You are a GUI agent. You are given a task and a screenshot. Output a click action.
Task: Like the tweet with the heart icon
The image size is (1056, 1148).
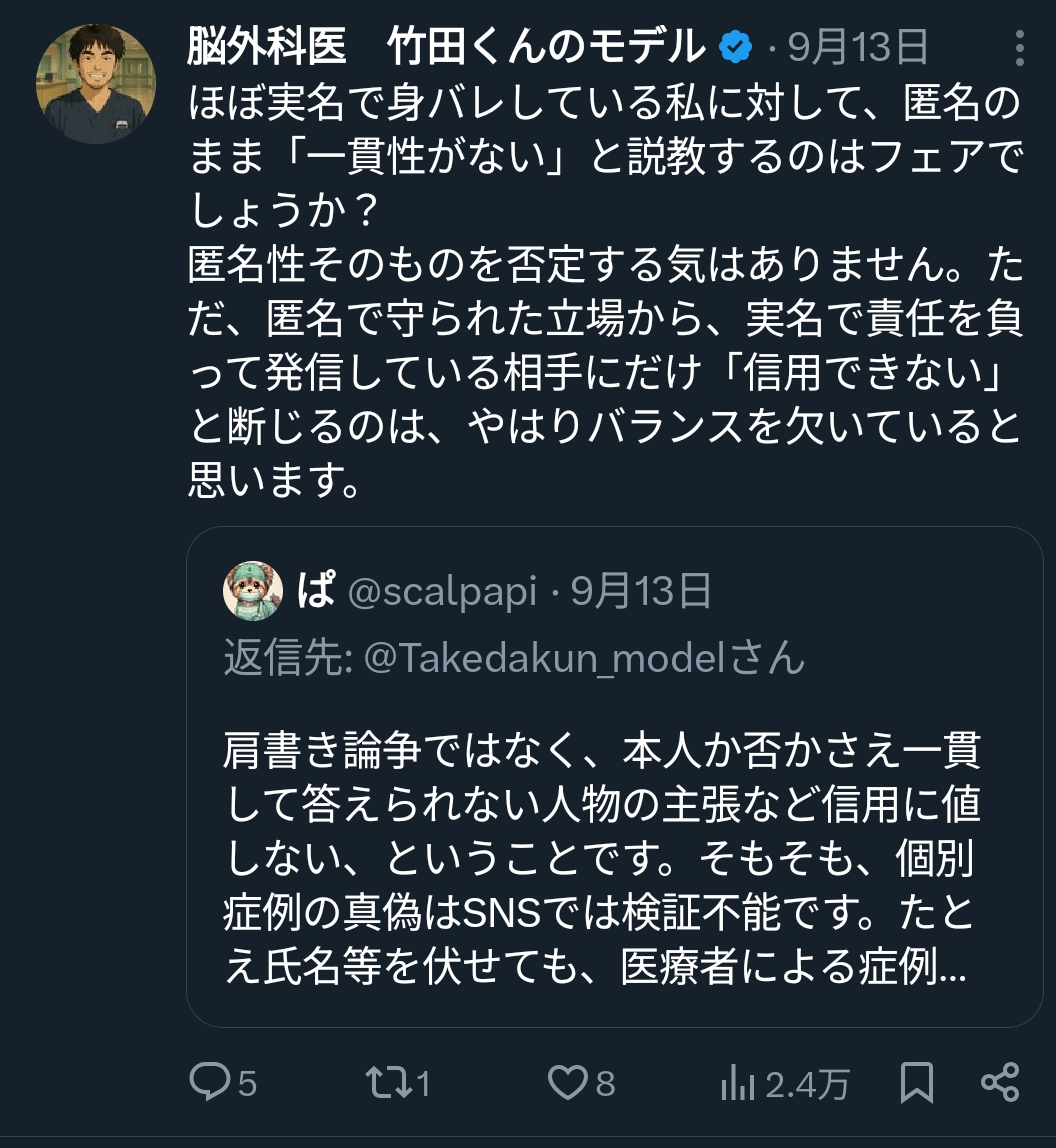pyautogui.click(x=568, y=1082)
